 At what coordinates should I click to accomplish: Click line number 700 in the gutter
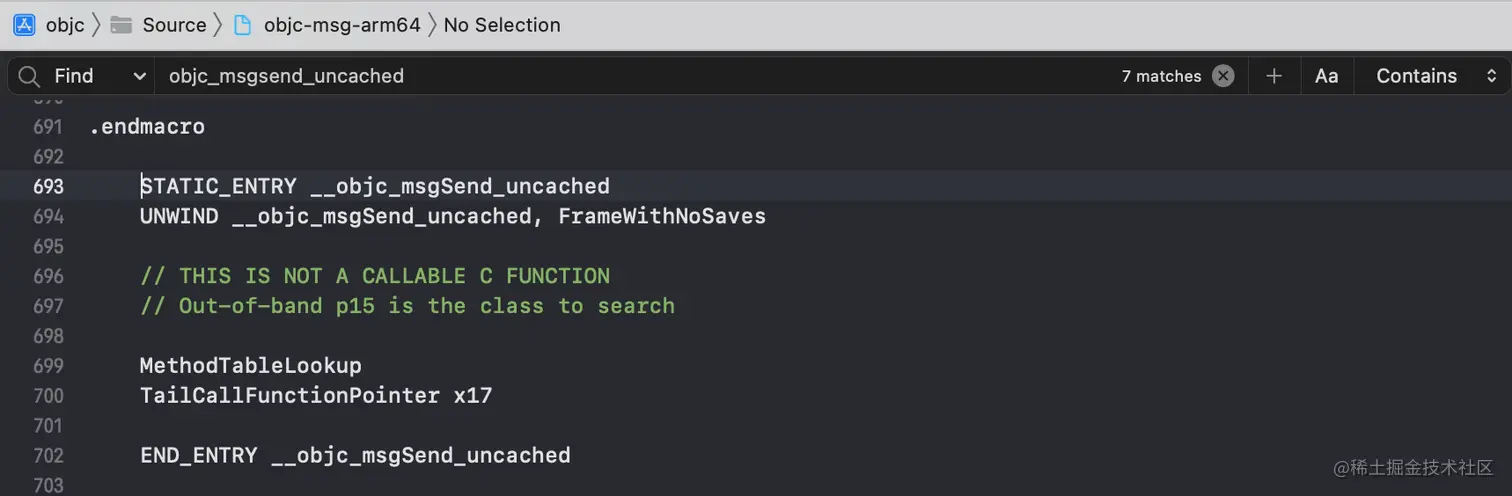click(48, 396)
